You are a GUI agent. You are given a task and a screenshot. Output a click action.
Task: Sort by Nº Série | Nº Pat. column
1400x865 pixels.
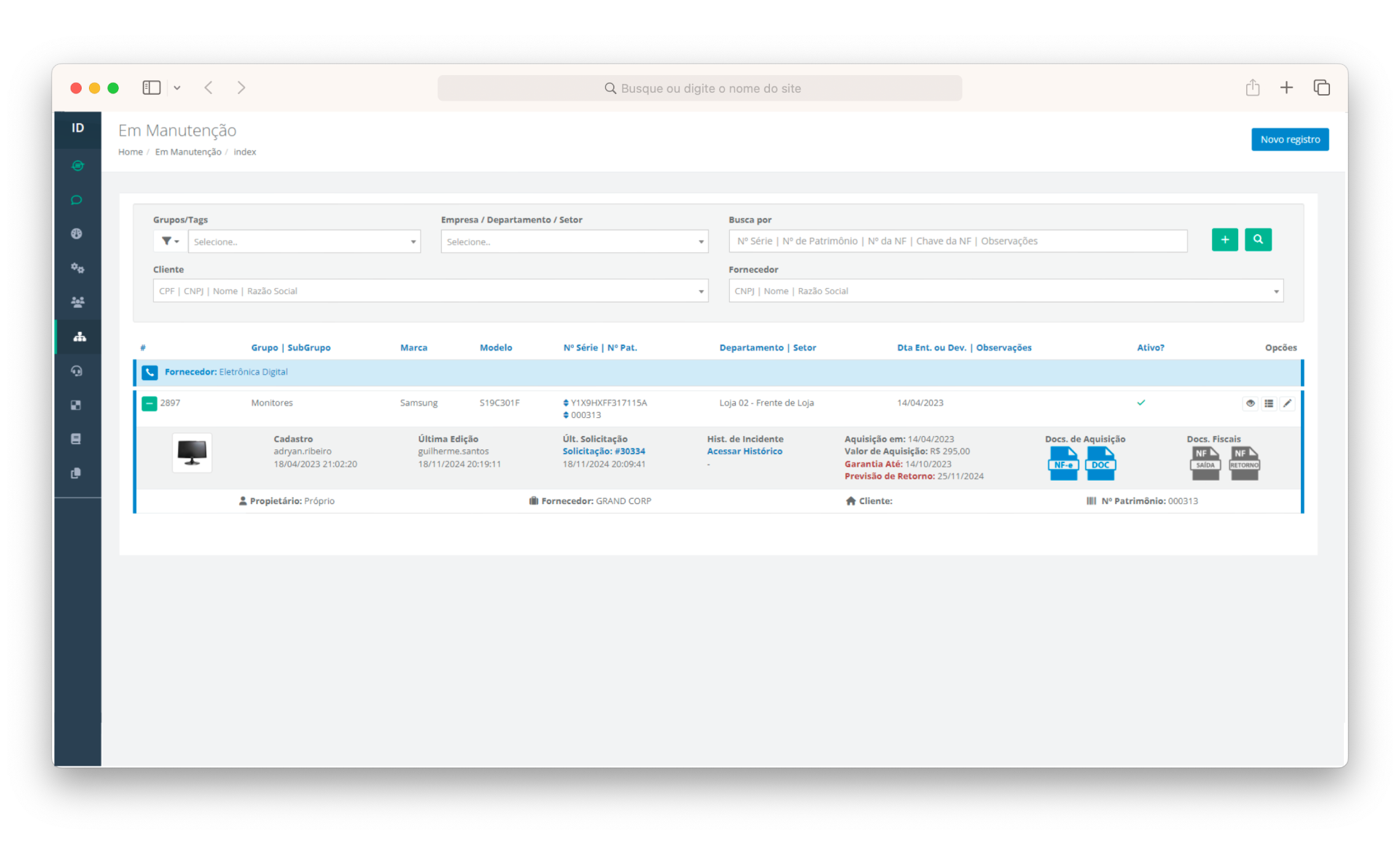[600, 348]
